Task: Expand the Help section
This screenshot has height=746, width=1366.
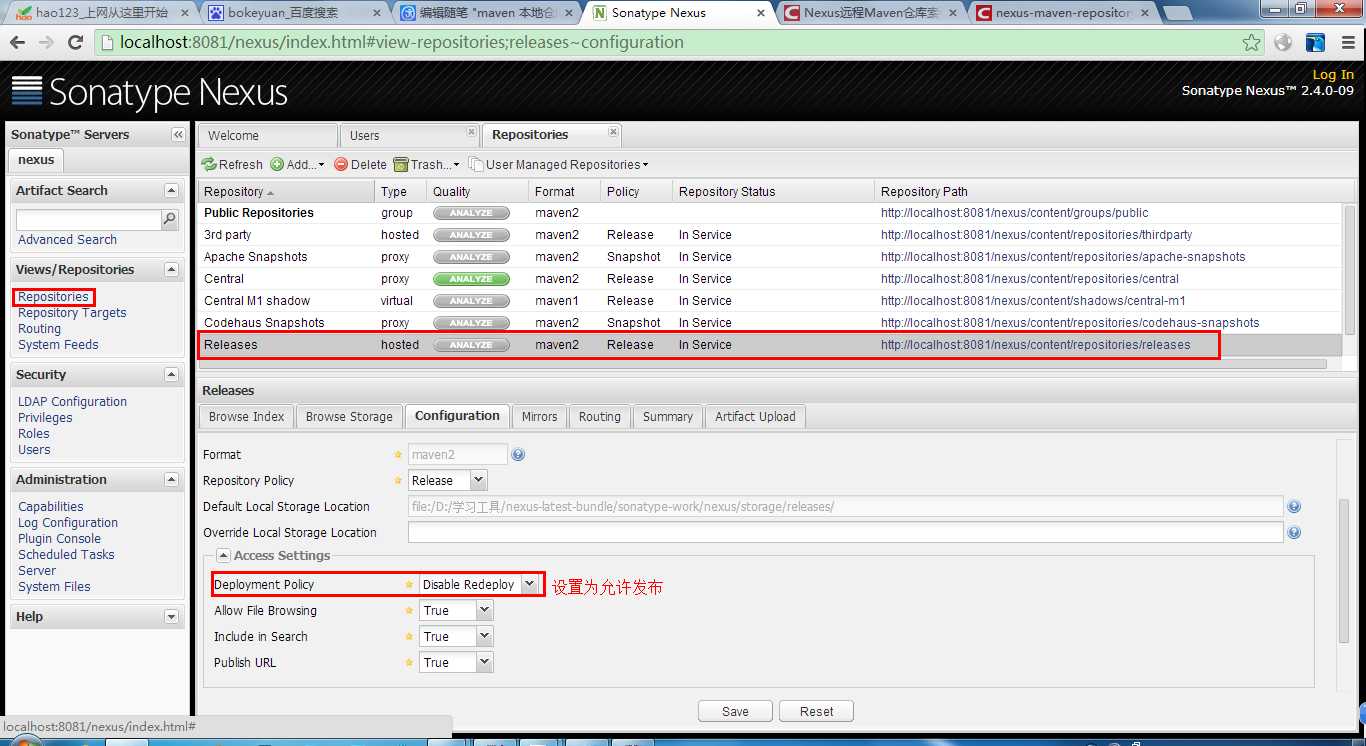Action: pos(171,616)
